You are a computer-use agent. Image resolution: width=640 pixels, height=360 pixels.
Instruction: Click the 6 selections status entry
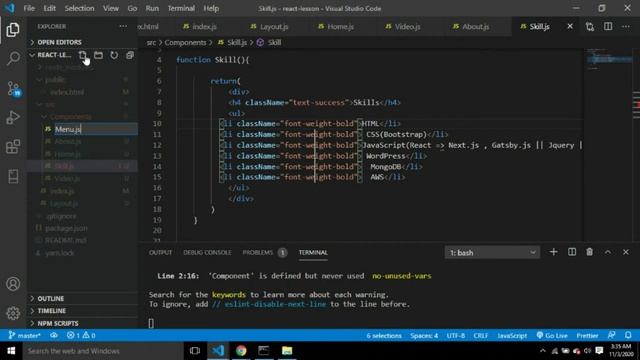384,335
